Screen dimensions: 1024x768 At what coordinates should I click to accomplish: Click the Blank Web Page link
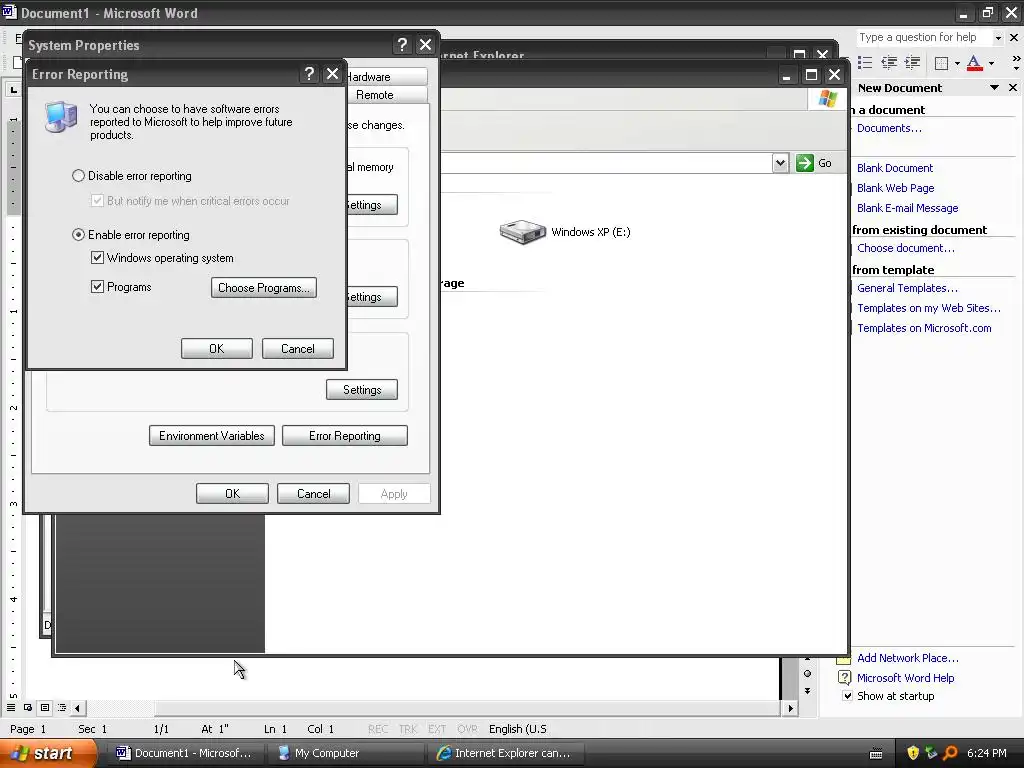(x=895, y=188)
